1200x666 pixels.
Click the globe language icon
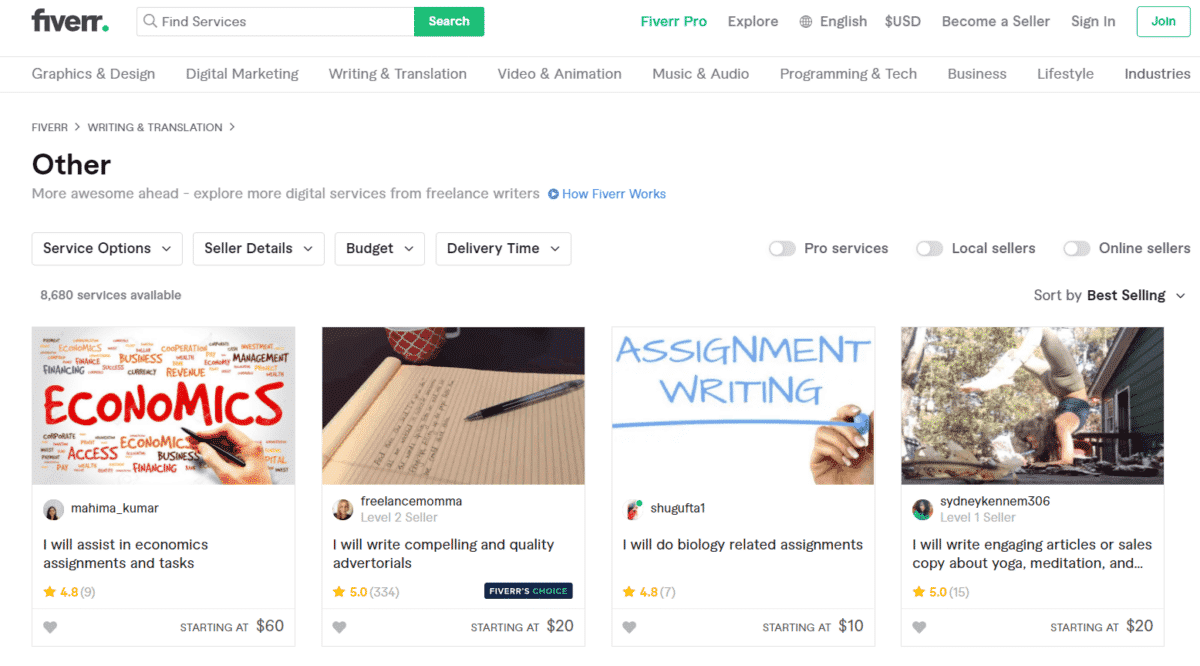(806, 22)
